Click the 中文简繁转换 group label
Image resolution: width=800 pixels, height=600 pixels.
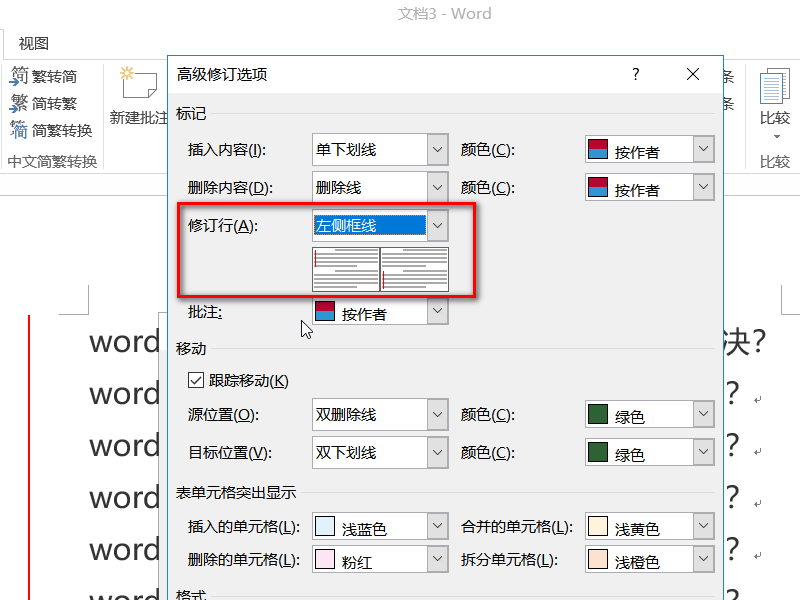point(52,161)
